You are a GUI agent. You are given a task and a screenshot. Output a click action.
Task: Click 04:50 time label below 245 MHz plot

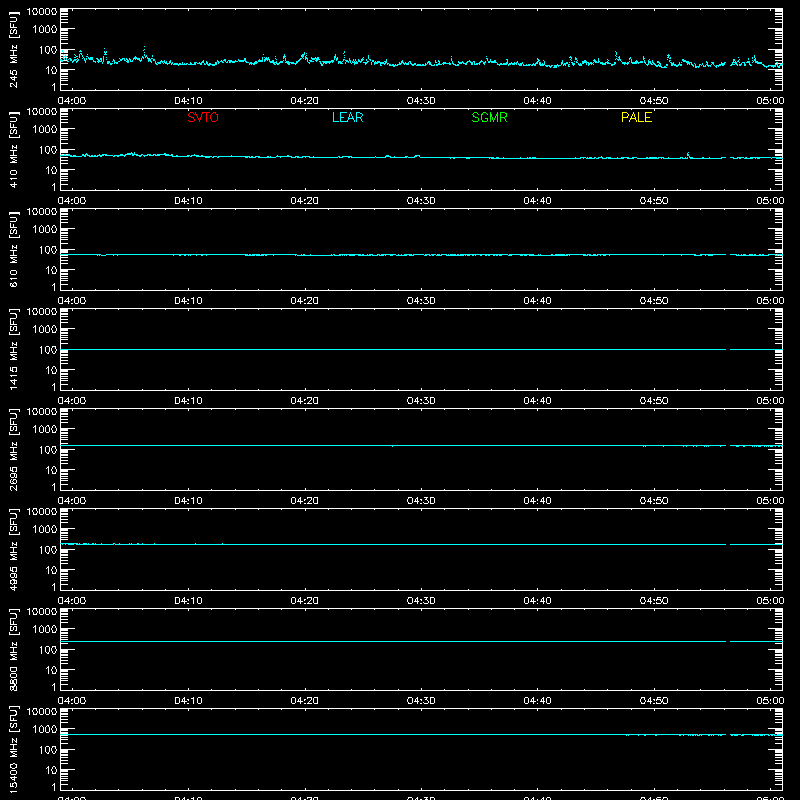click(654, 101)
